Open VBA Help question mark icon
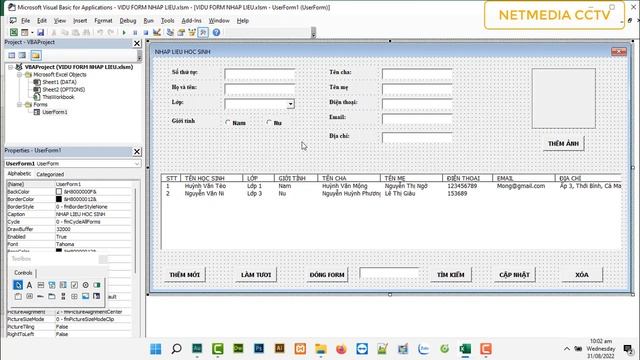Image resolution: width=640 pixels, height=360 pixels. (216, 32)
